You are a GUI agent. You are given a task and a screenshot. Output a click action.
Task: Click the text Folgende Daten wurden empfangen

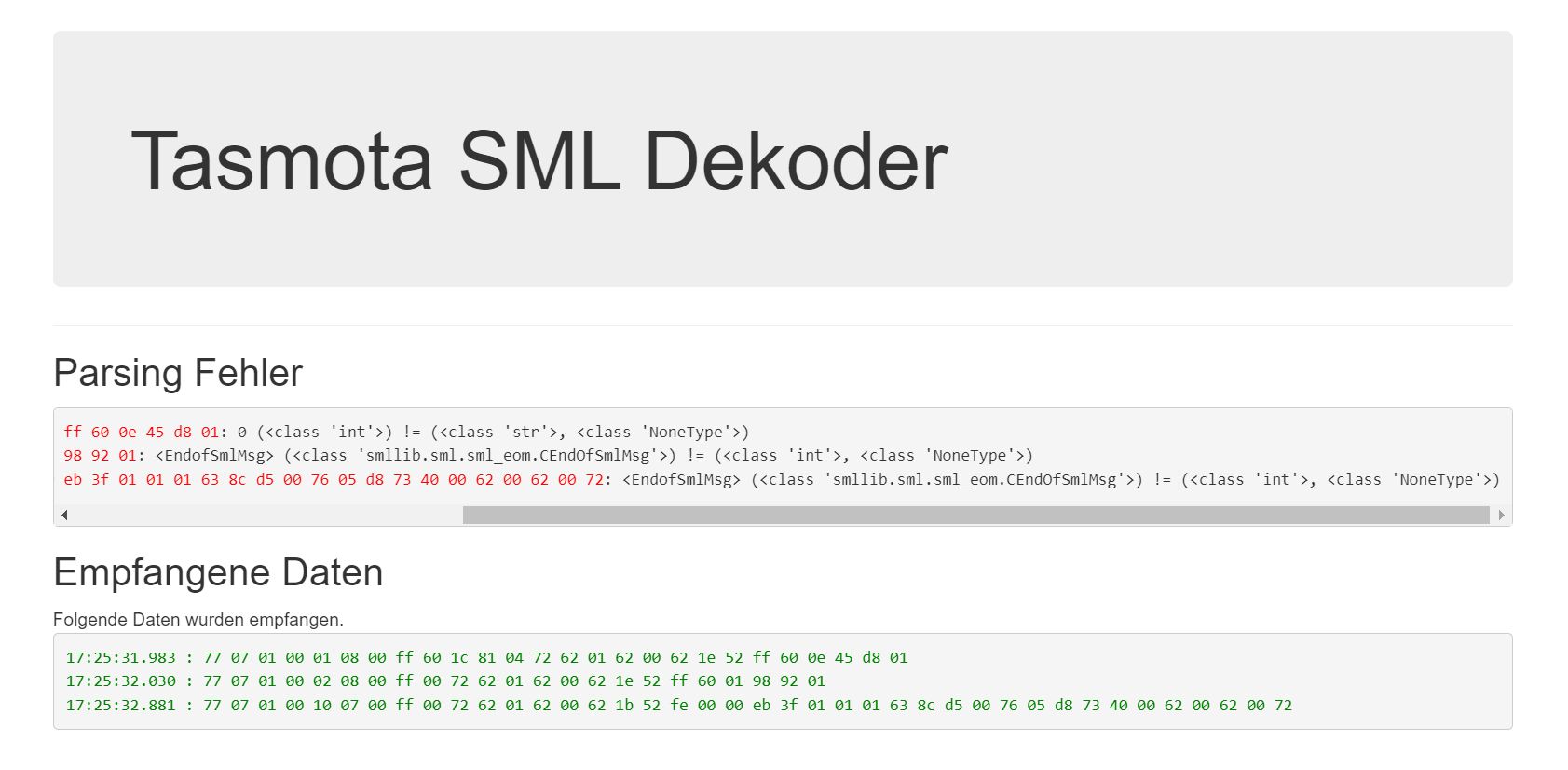pos(198,619)
